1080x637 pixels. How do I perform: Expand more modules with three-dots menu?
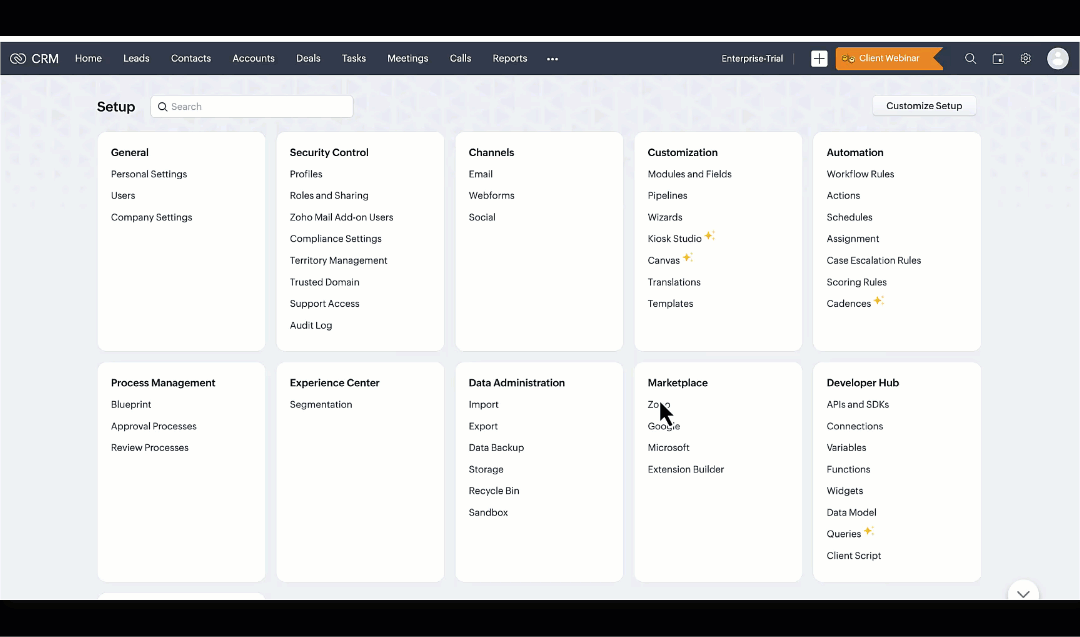pos(552,59)
